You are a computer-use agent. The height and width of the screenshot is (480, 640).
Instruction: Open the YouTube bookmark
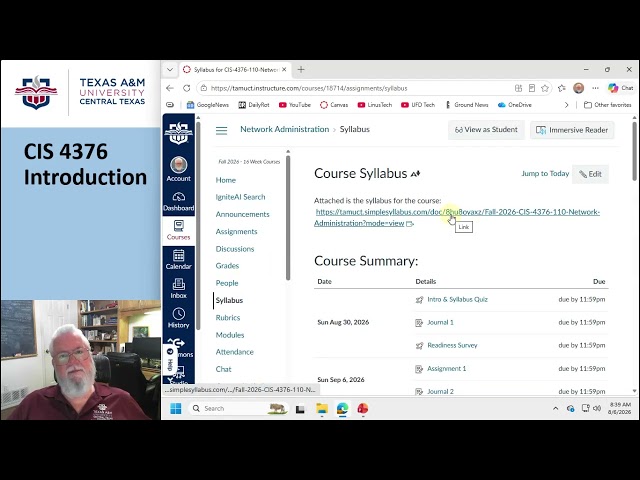(295, 105)
